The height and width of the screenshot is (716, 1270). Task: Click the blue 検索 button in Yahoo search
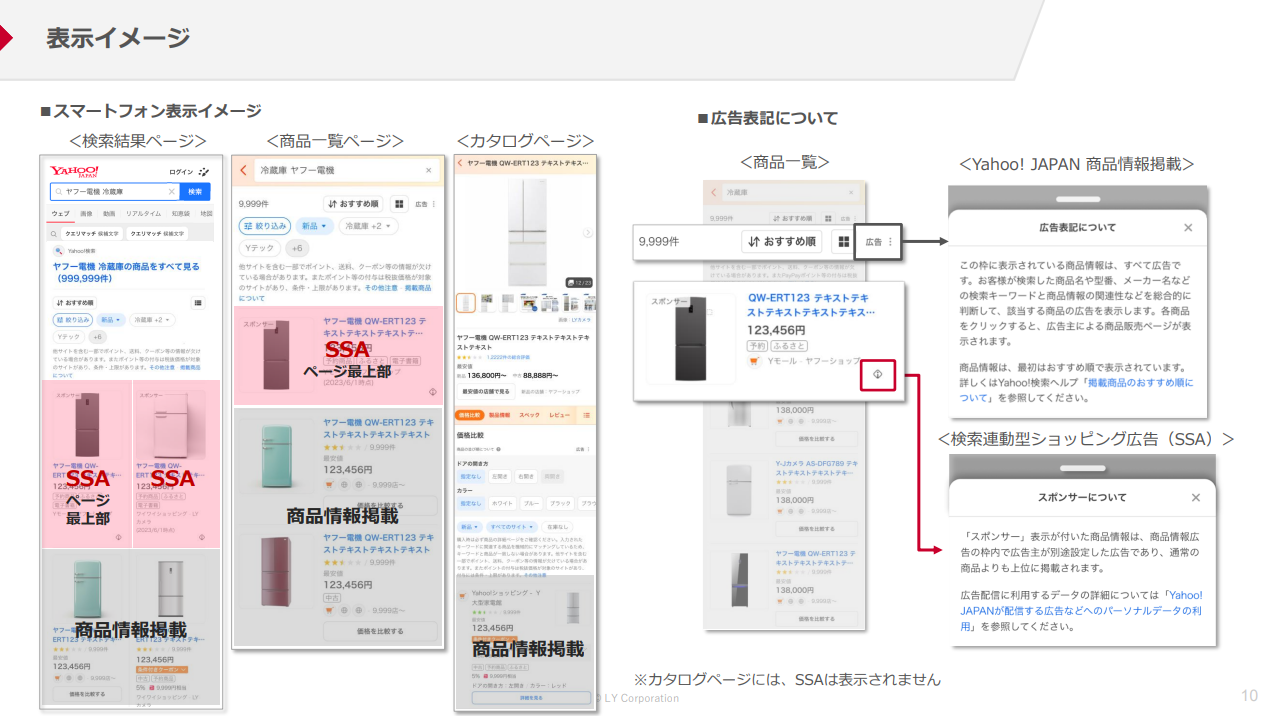coord(195,191)
